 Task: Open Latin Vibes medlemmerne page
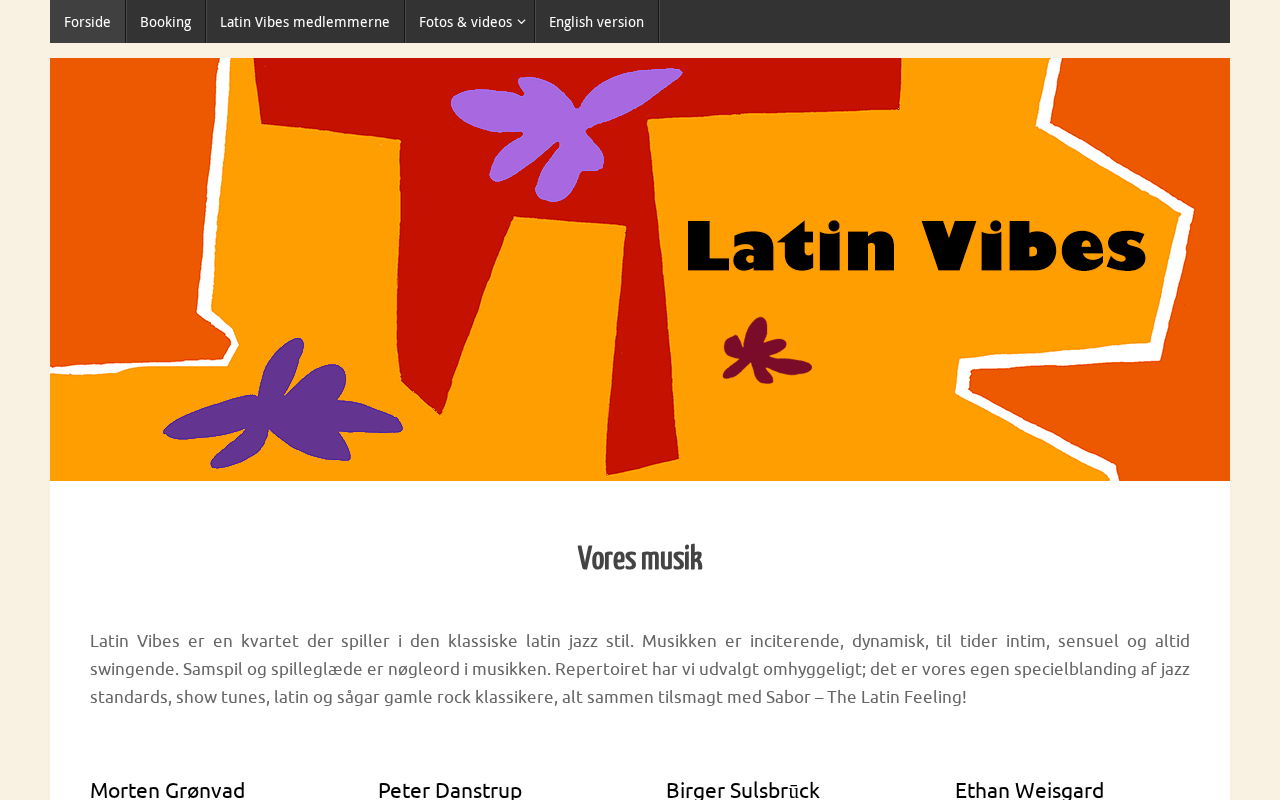pos(305,22)
